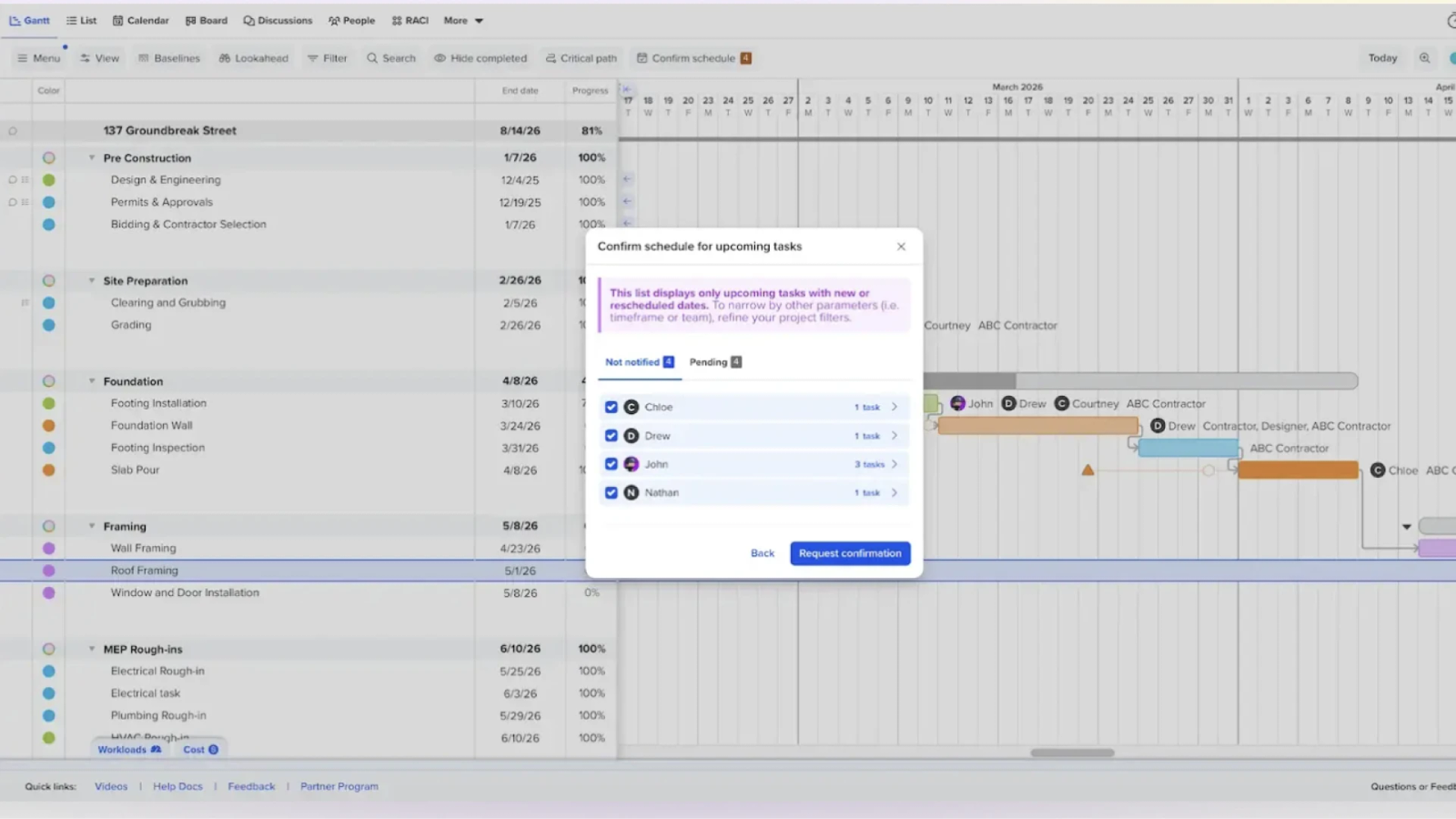Expand John's 3 tasks chevron
This screenshot has width=1456, height=819.
point(895,464)
